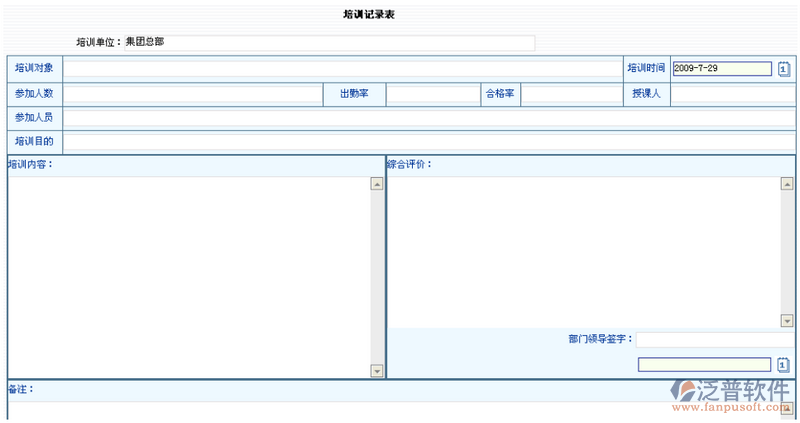Click into the 合格率 input field
The width and height of the screenshot is (800, 423).
[571, 94]
